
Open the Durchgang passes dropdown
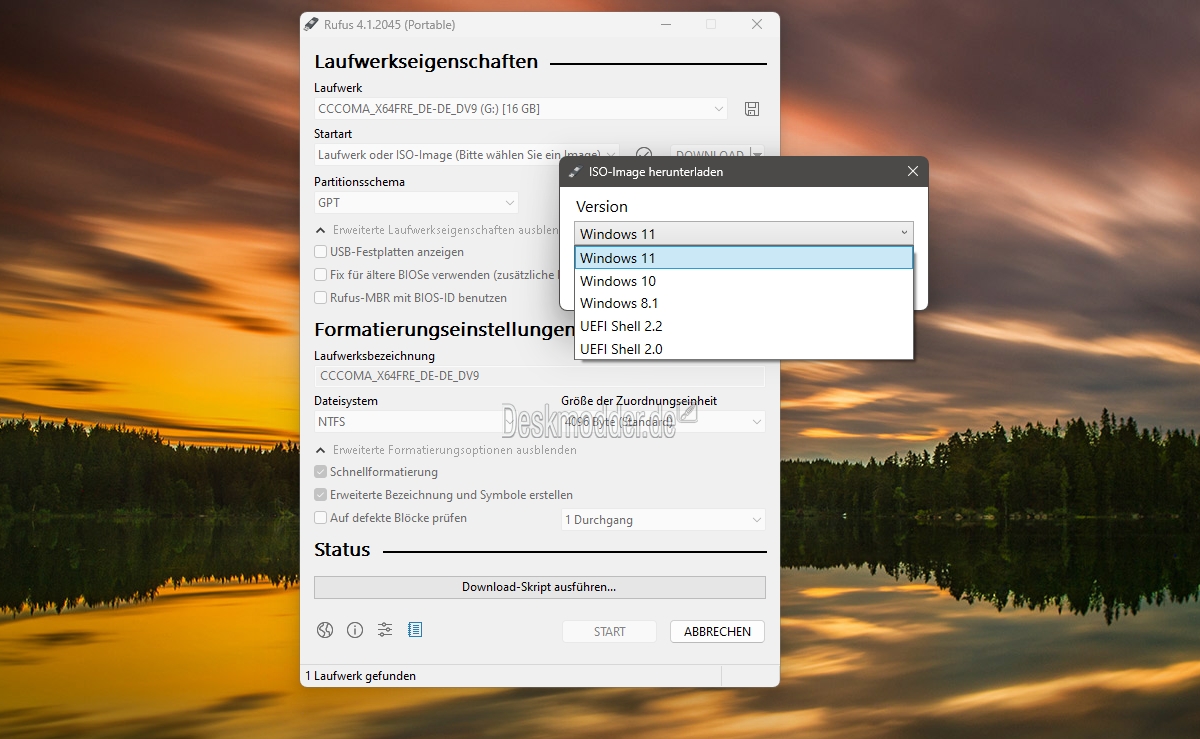[x=663, y=520]
